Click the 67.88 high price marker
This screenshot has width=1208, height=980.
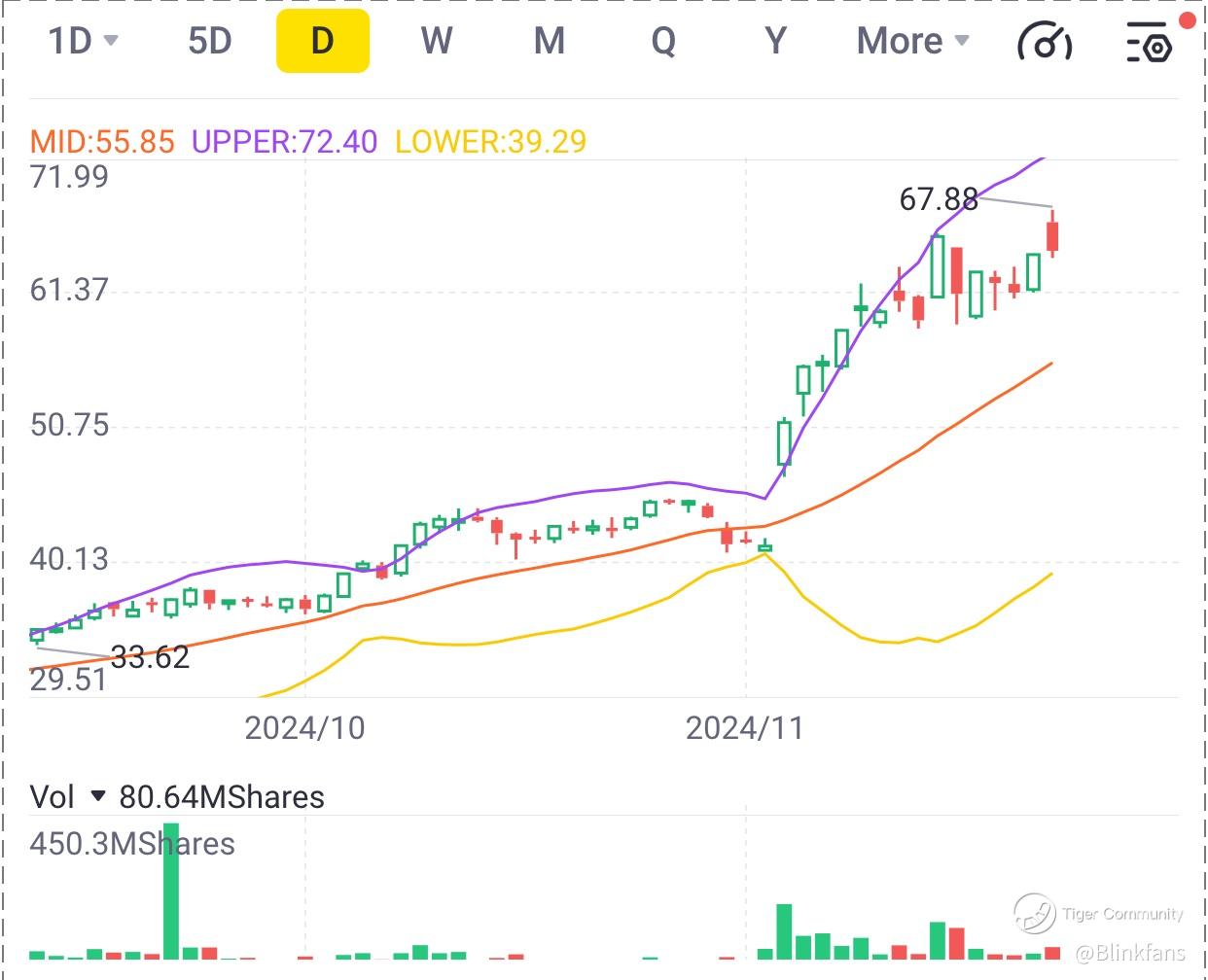pos(939,199)
